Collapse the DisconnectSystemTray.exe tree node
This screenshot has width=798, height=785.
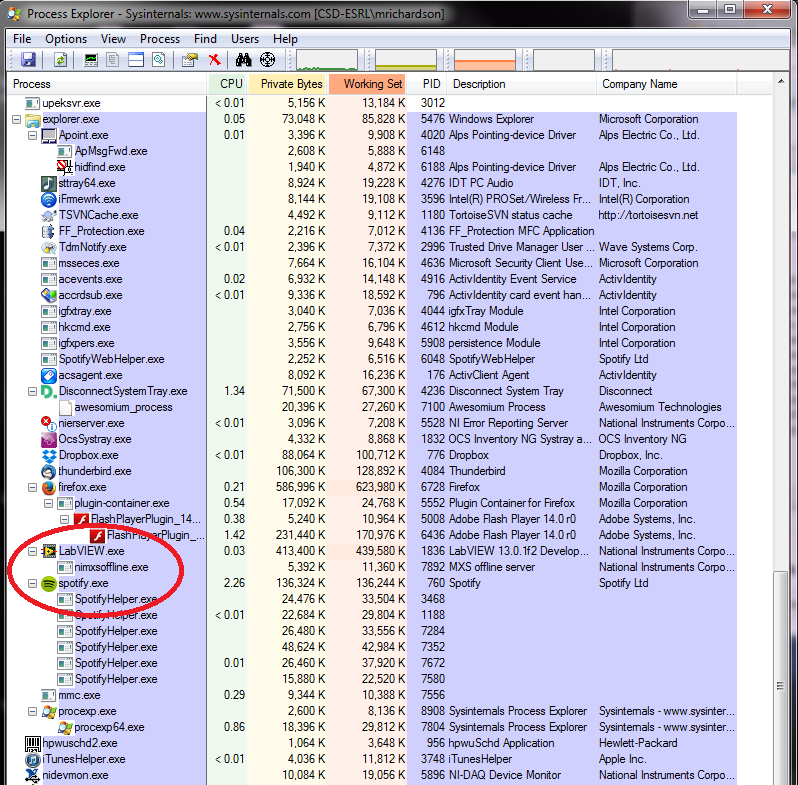click(x=33, y=391)
